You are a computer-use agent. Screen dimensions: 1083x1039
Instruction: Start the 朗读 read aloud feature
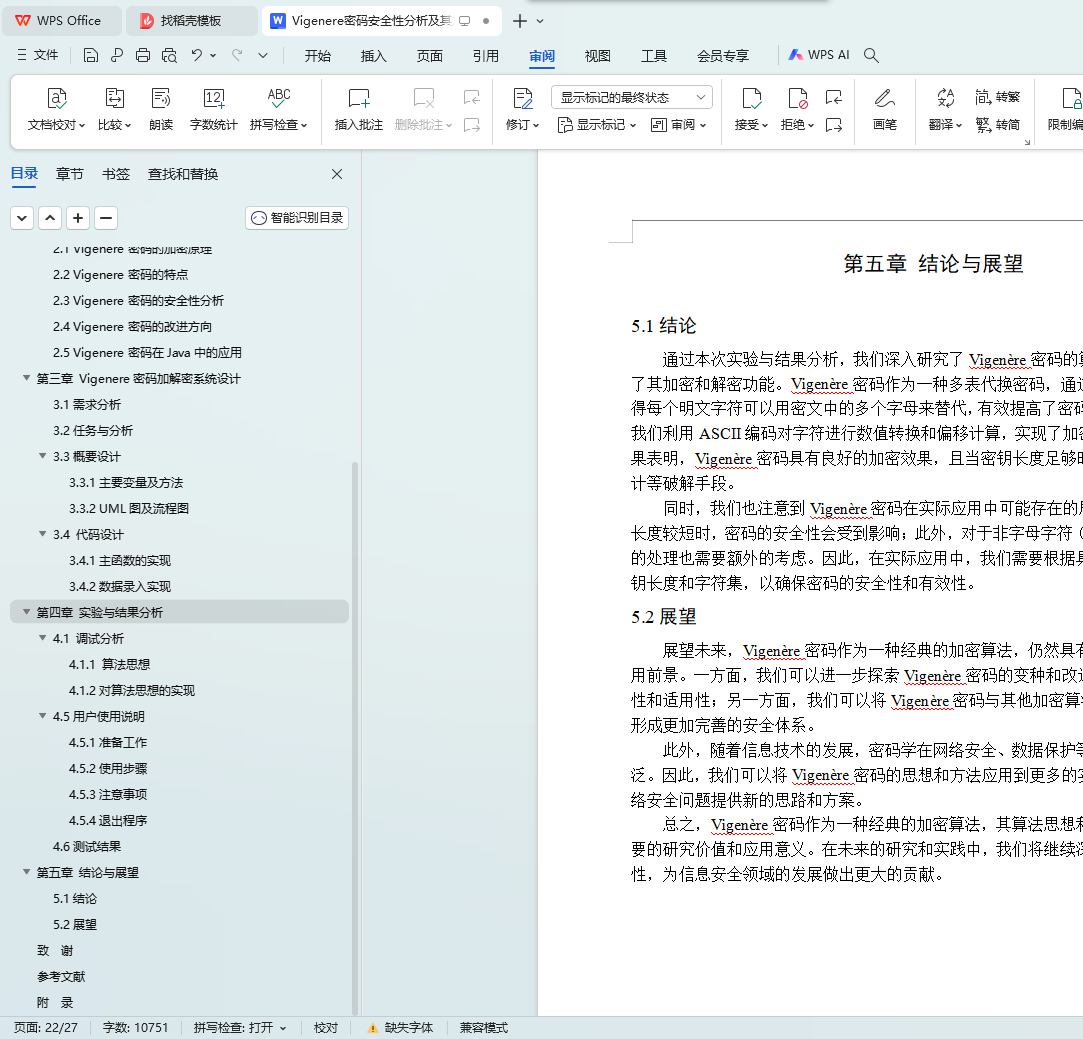pyautogui.click(x=161, y=109)
